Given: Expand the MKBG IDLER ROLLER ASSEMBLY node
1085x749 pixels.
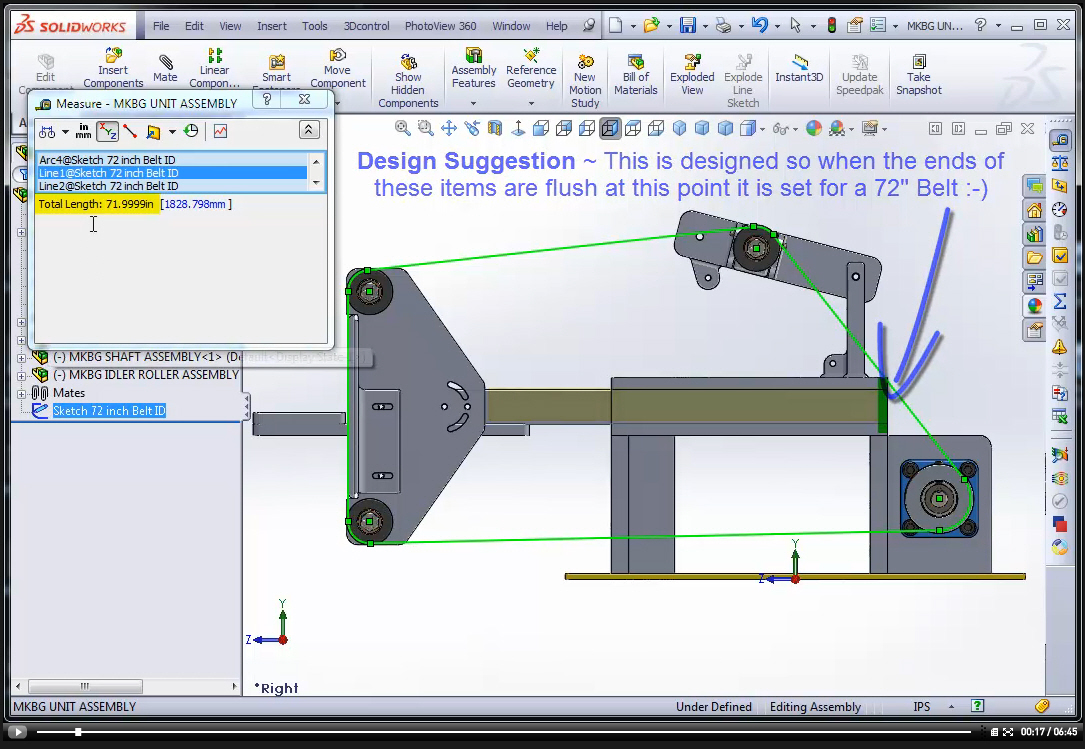Looking at the screenshot, I should pos(21,376).
